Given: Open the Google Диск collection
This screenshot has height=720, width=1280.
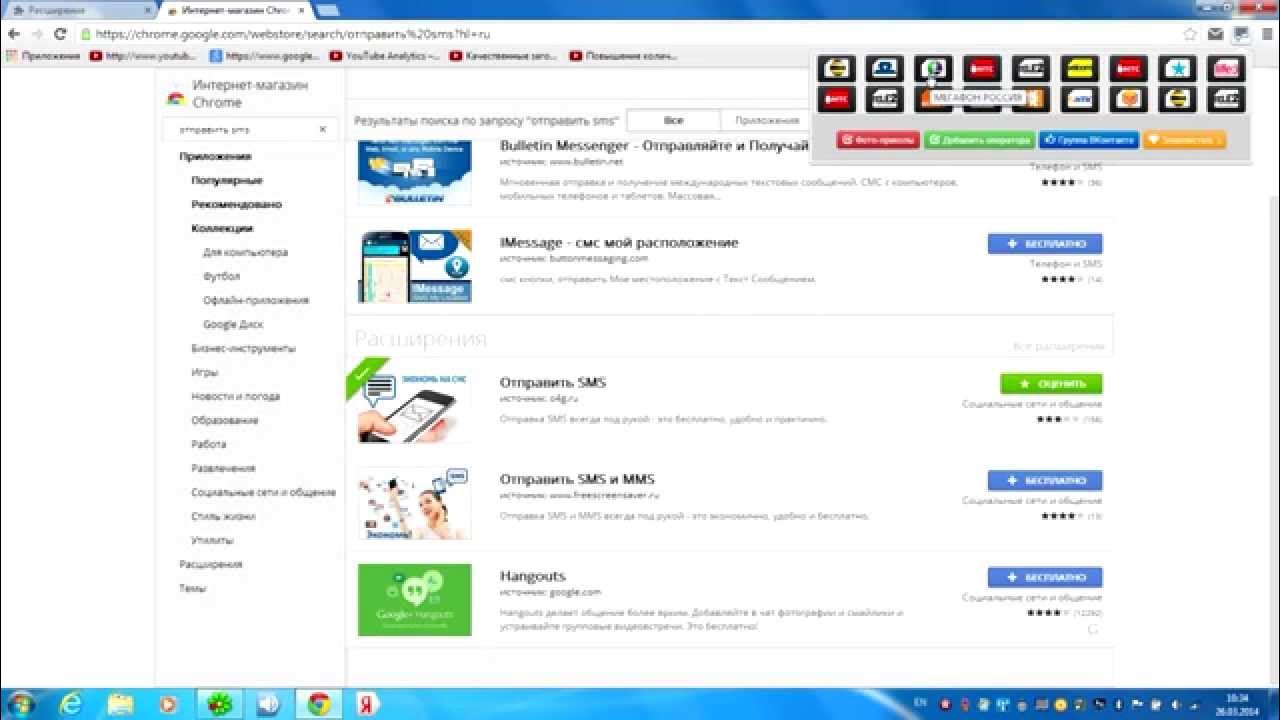Looking at the screenshot, I should click(x=233, y=324).
